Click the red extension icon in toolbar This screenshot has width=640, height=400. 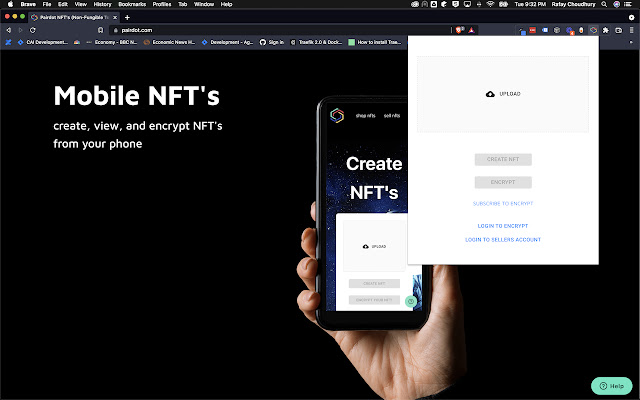[533, 30]
